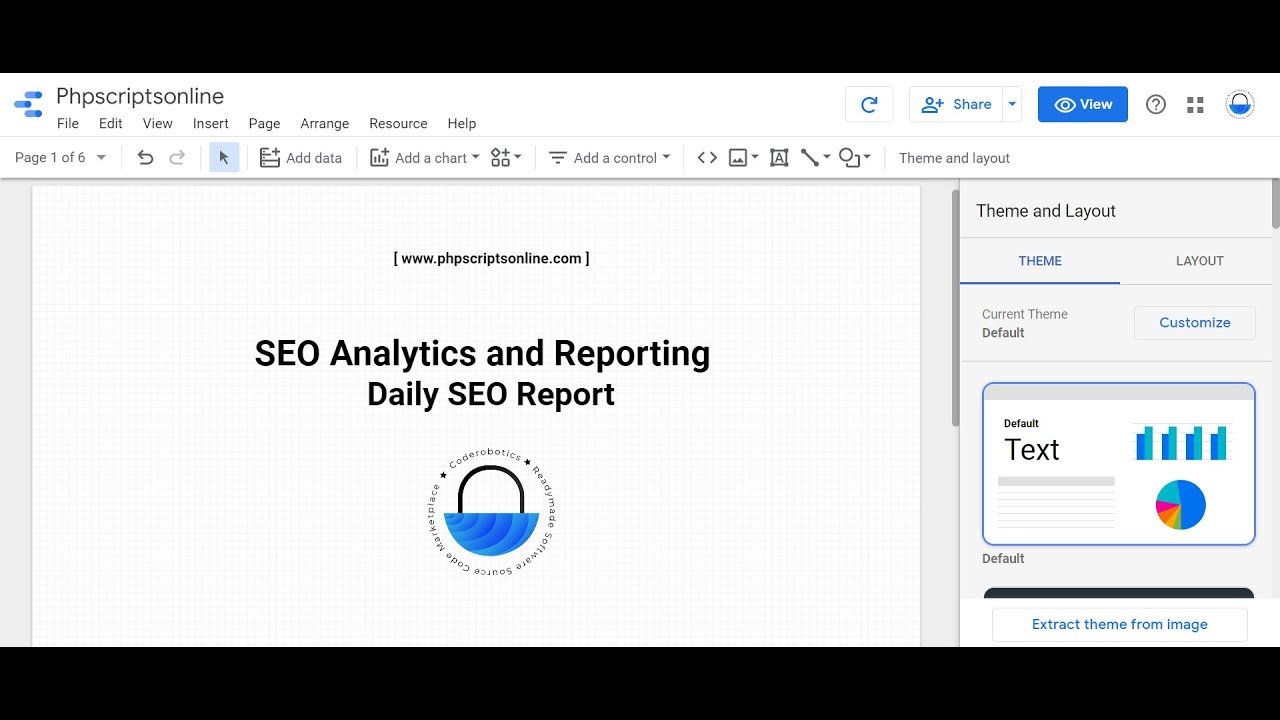The height and width of the screenshot is (720, 1280).
Task: Select the shape tool
Action: click(854, 157)
